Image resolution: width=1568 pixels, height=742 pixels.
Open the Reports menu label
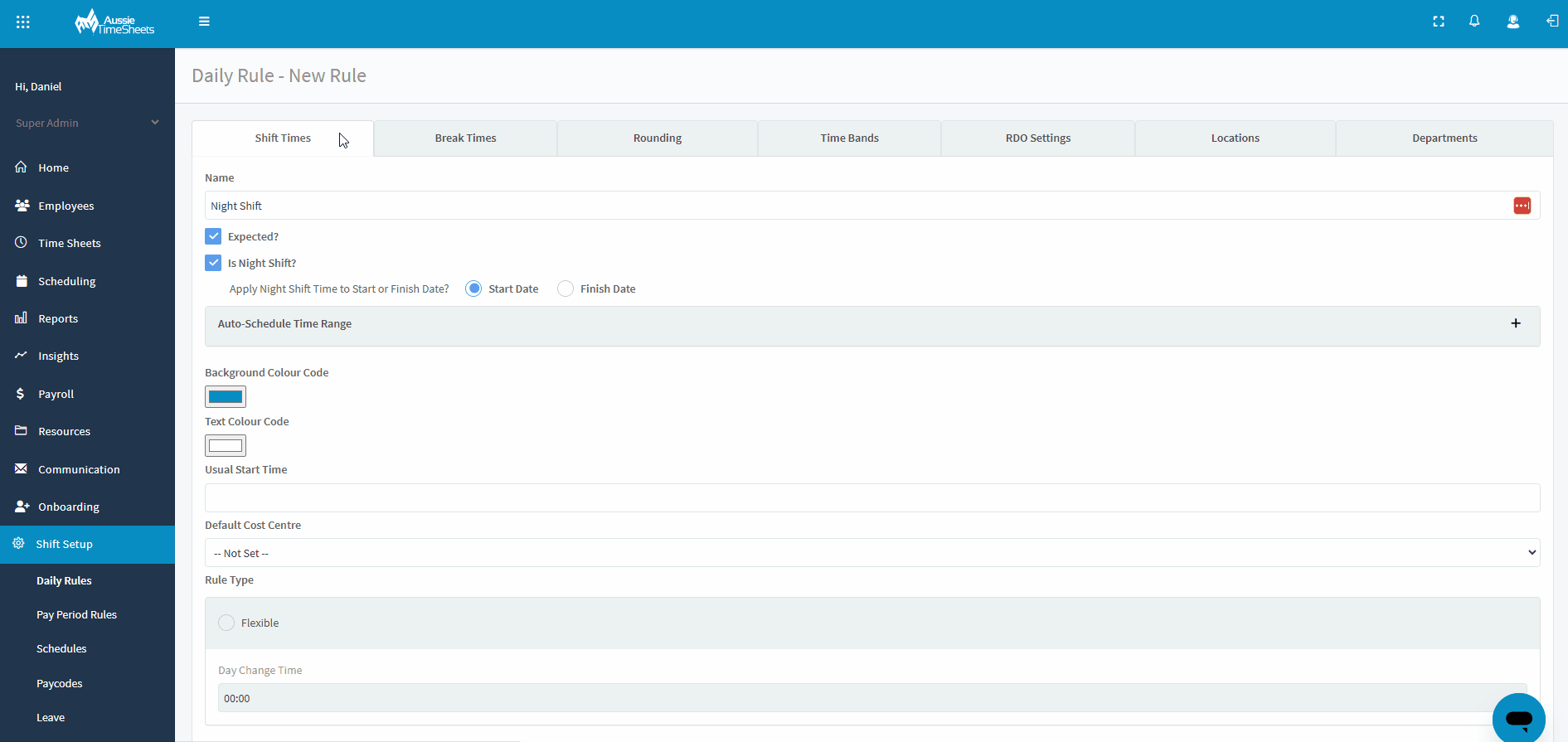[58, 318]
